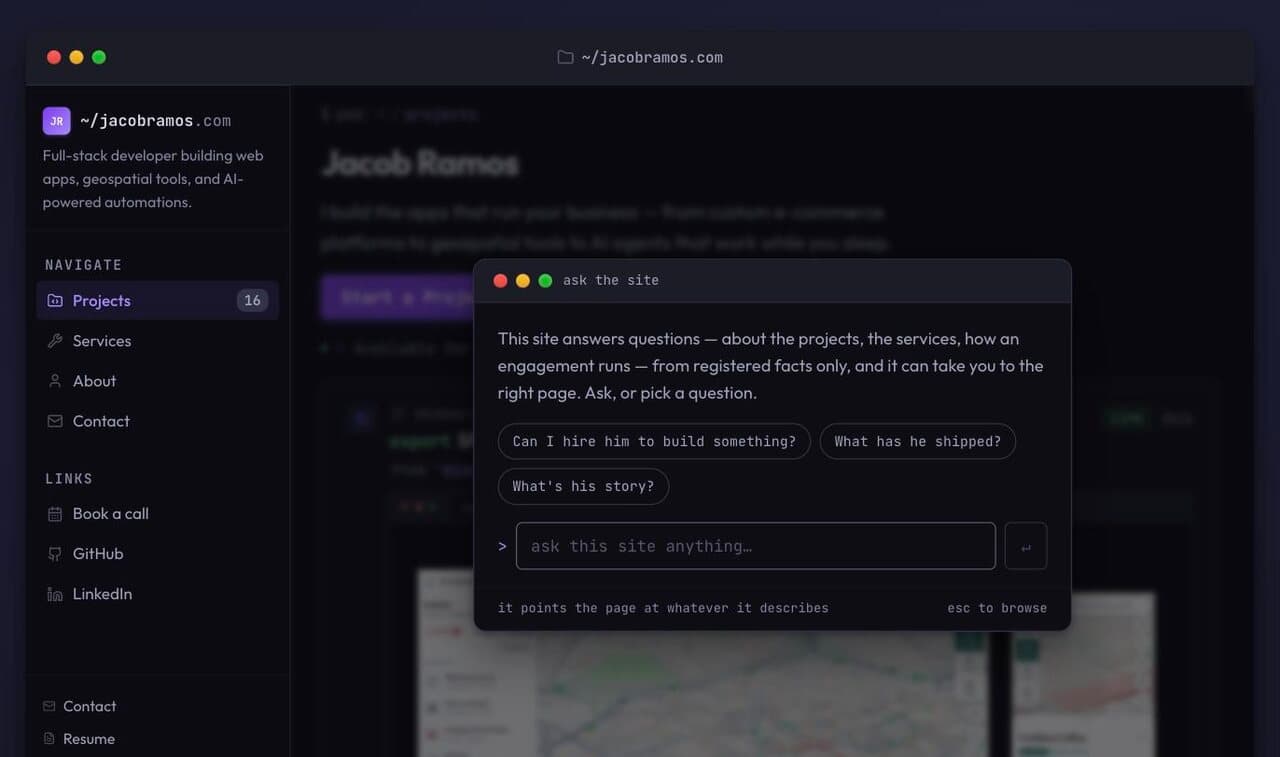1280x757 pixels.
Task: Pick the 'What's his story?' question
Action: click(x=583, y=486)
